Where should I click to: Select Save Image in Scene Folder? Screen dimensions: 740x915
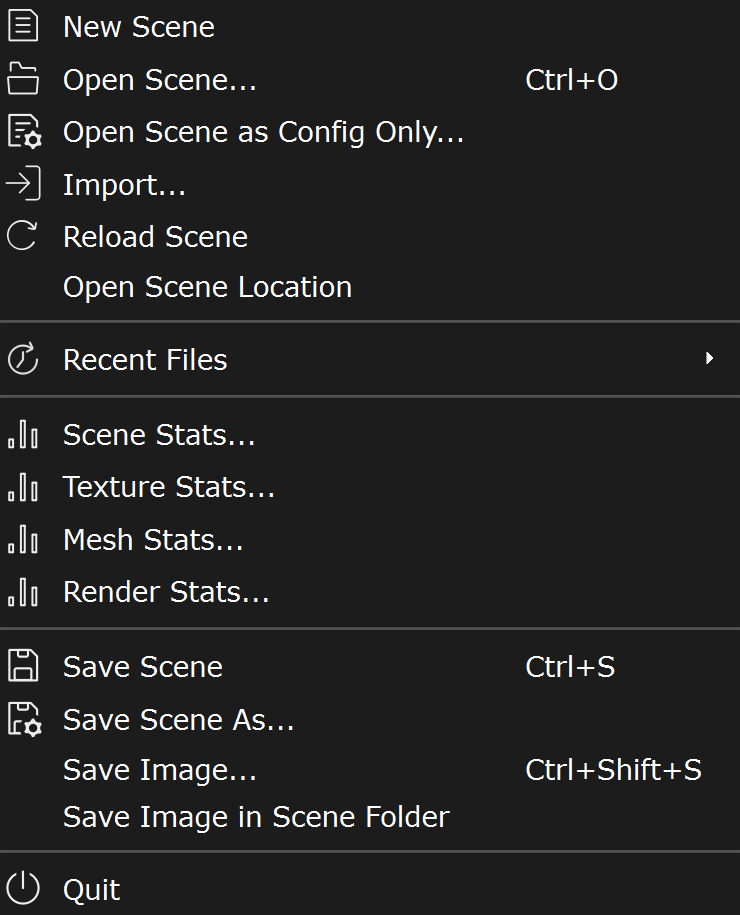click(x=370, y=817)
